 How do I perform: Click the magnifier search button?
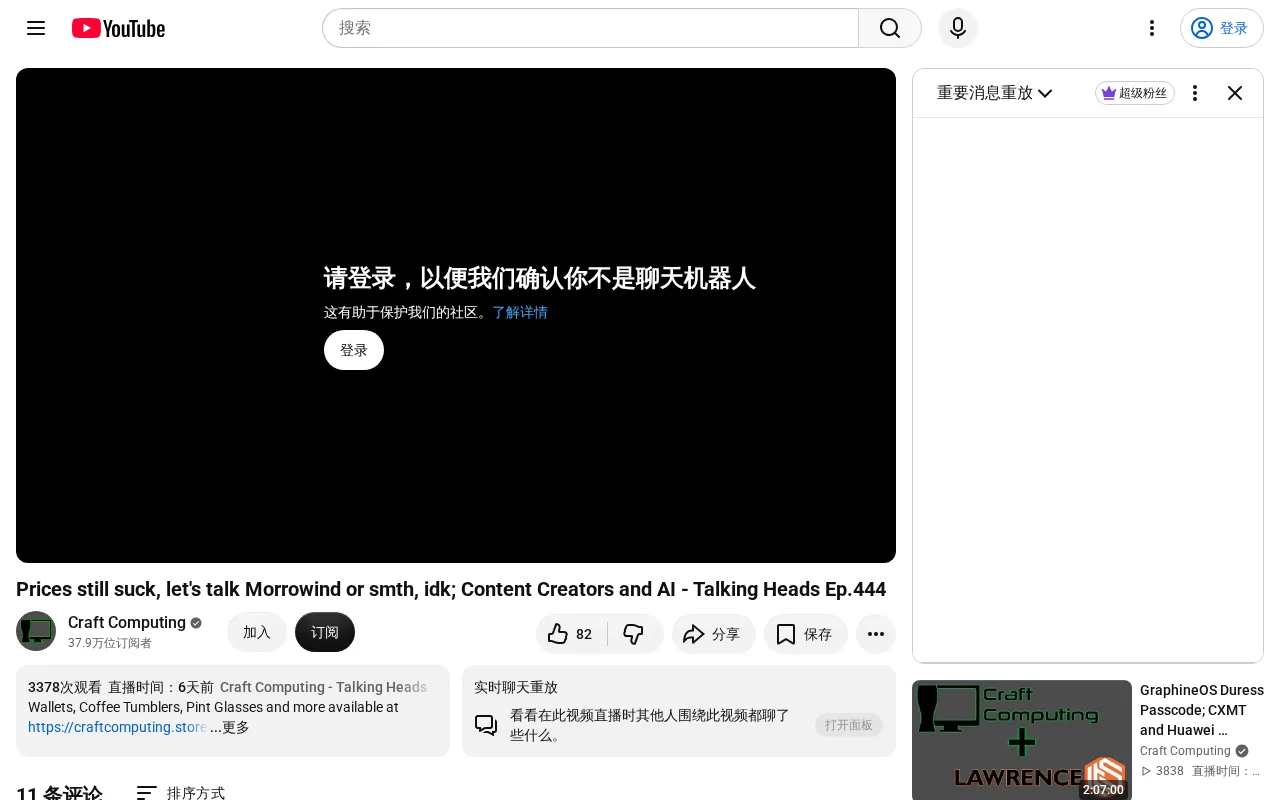(890, 28)
